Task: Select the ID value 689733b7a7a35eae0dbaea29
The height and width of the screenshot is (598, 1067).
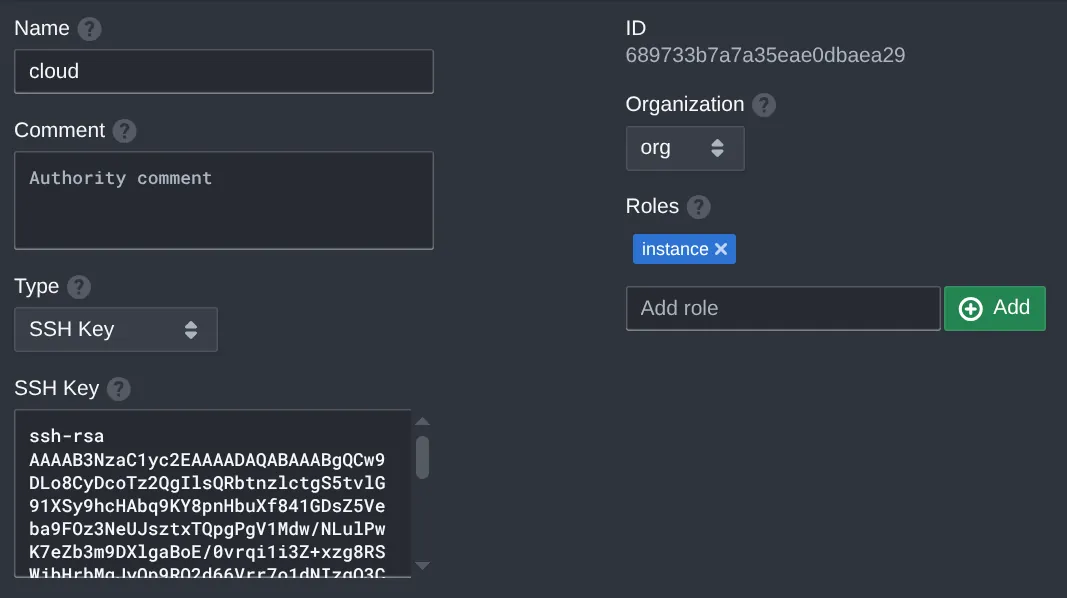Action: [x=765, y=56]
